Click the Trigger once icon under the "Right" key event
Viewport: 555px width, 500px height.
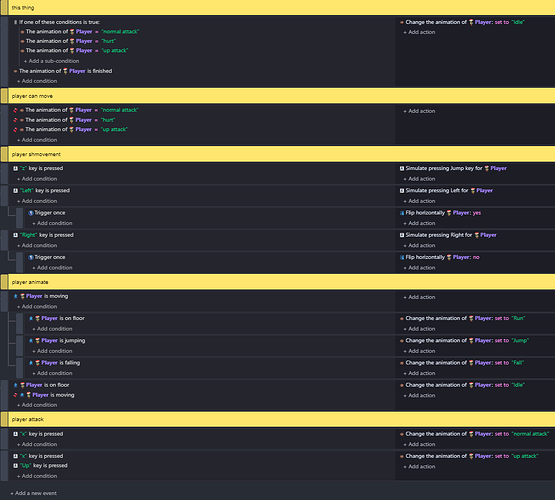(x=31, y=257)
